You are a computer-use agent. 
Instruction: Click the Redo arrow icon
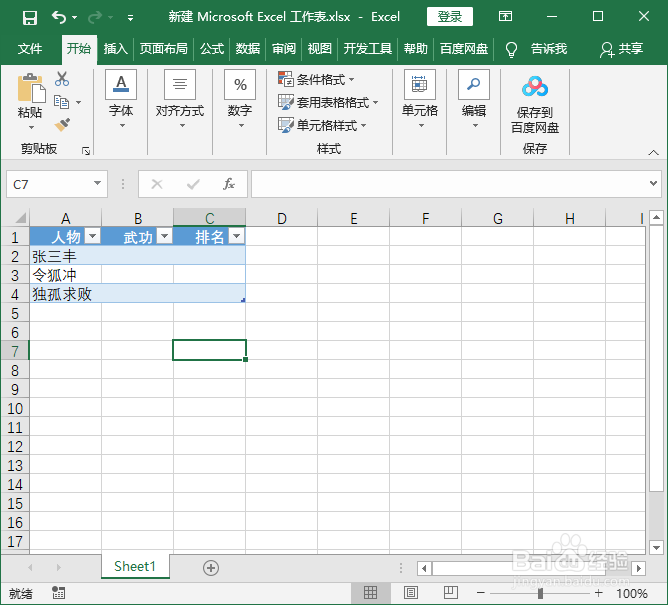[95, 17]
